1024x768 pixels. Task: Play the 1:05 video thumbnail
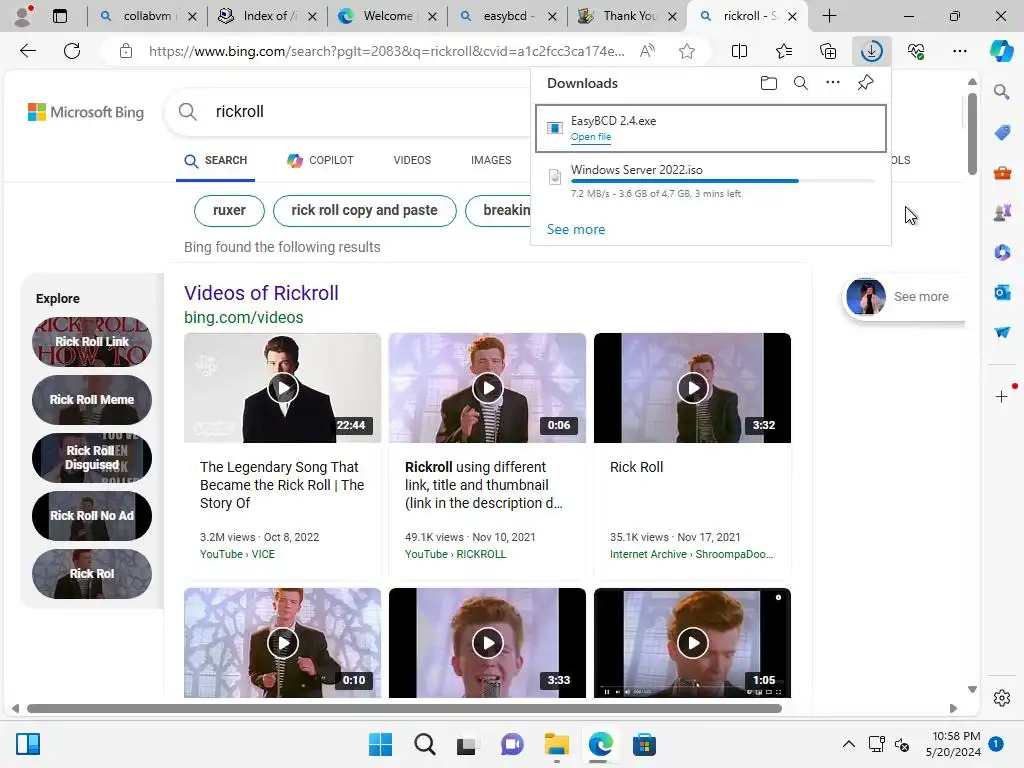pyautogui.click(x=692, y=643)
